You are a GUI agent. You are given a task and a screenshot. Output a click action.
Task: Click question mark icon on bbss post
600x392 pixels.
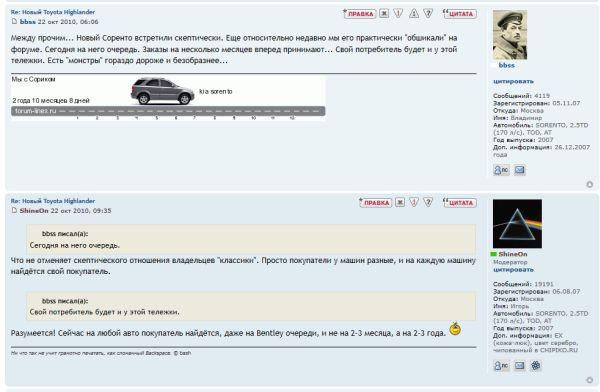(x=428, y=13)
